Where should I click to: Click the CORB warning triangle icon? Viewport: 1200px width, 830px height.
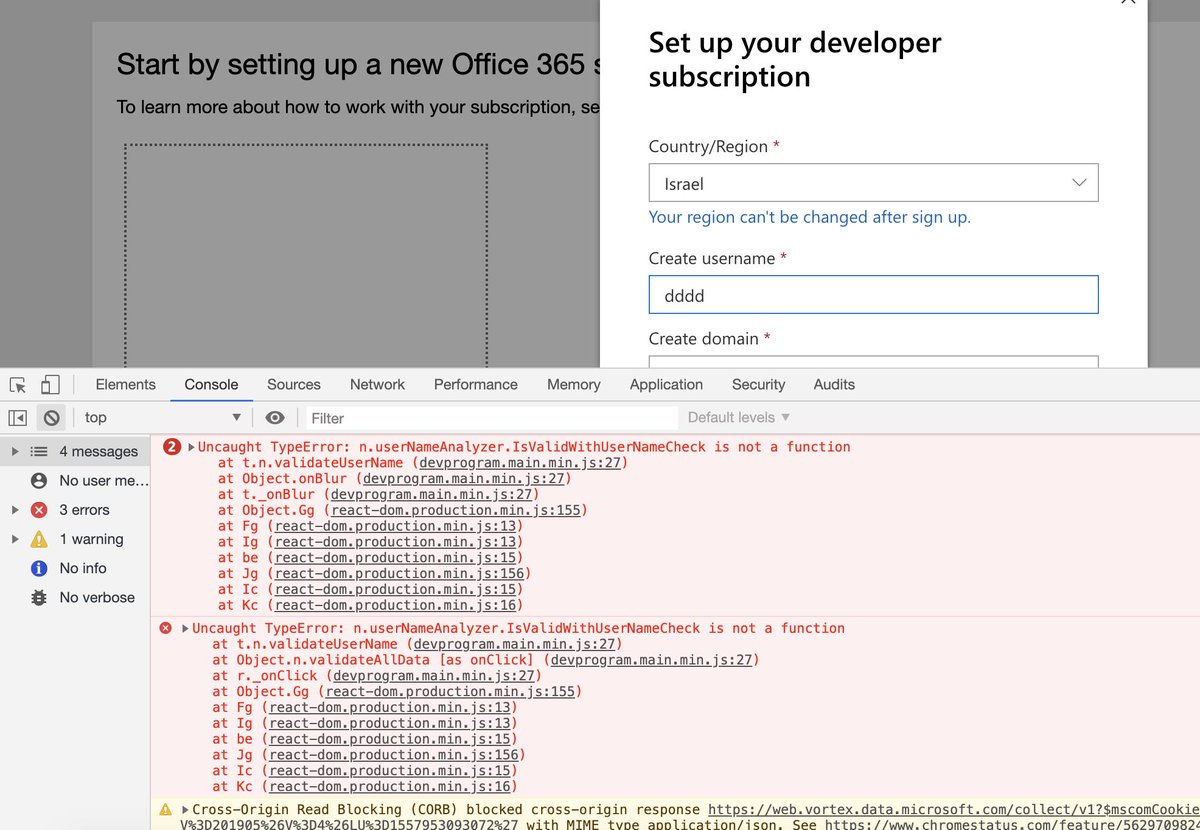tap(166, 809)
